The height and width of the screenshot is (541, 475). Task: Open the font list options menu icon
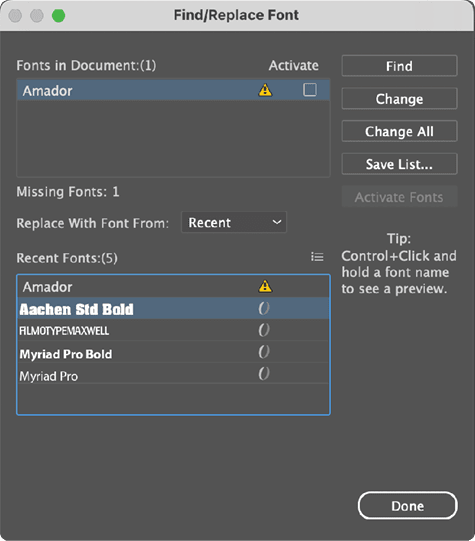(317, 257)
